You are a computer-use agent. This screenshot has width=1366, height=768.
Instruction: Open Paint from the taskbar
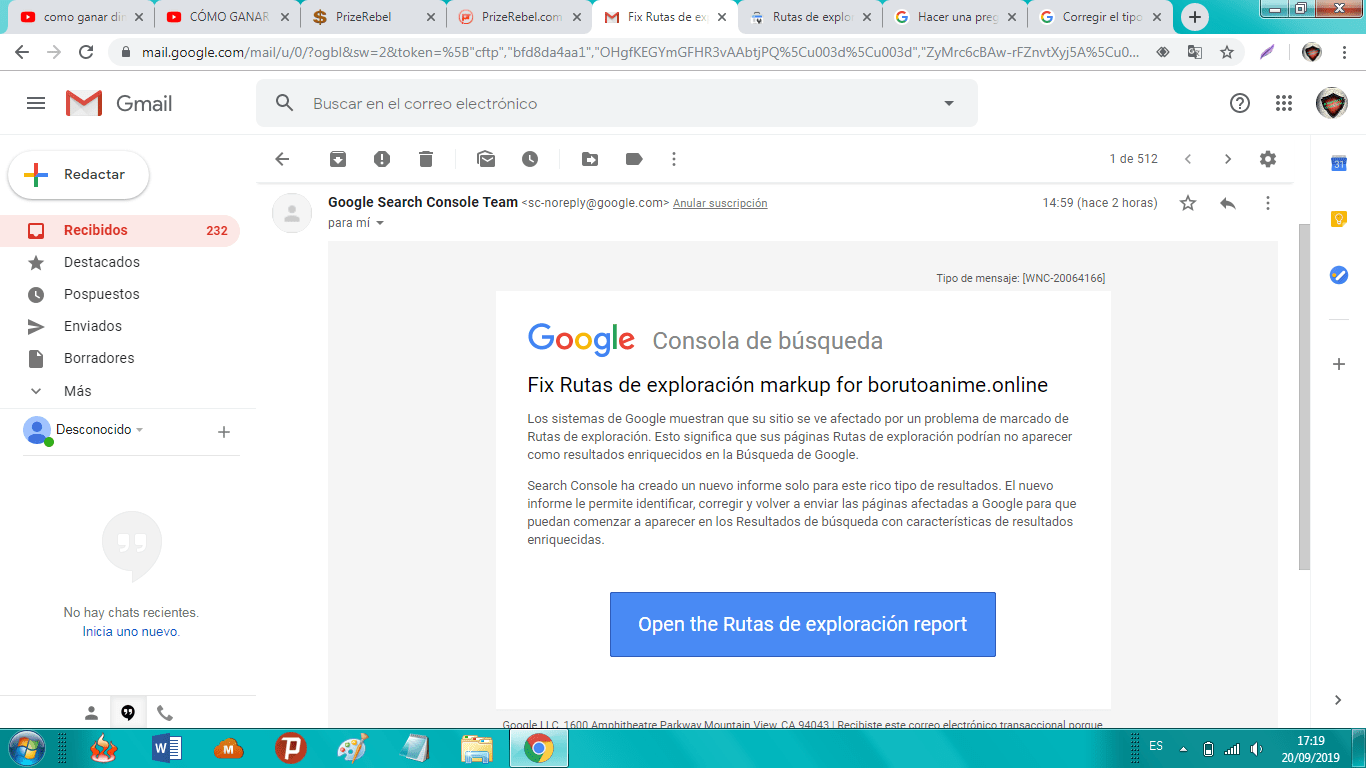point(353,748)
